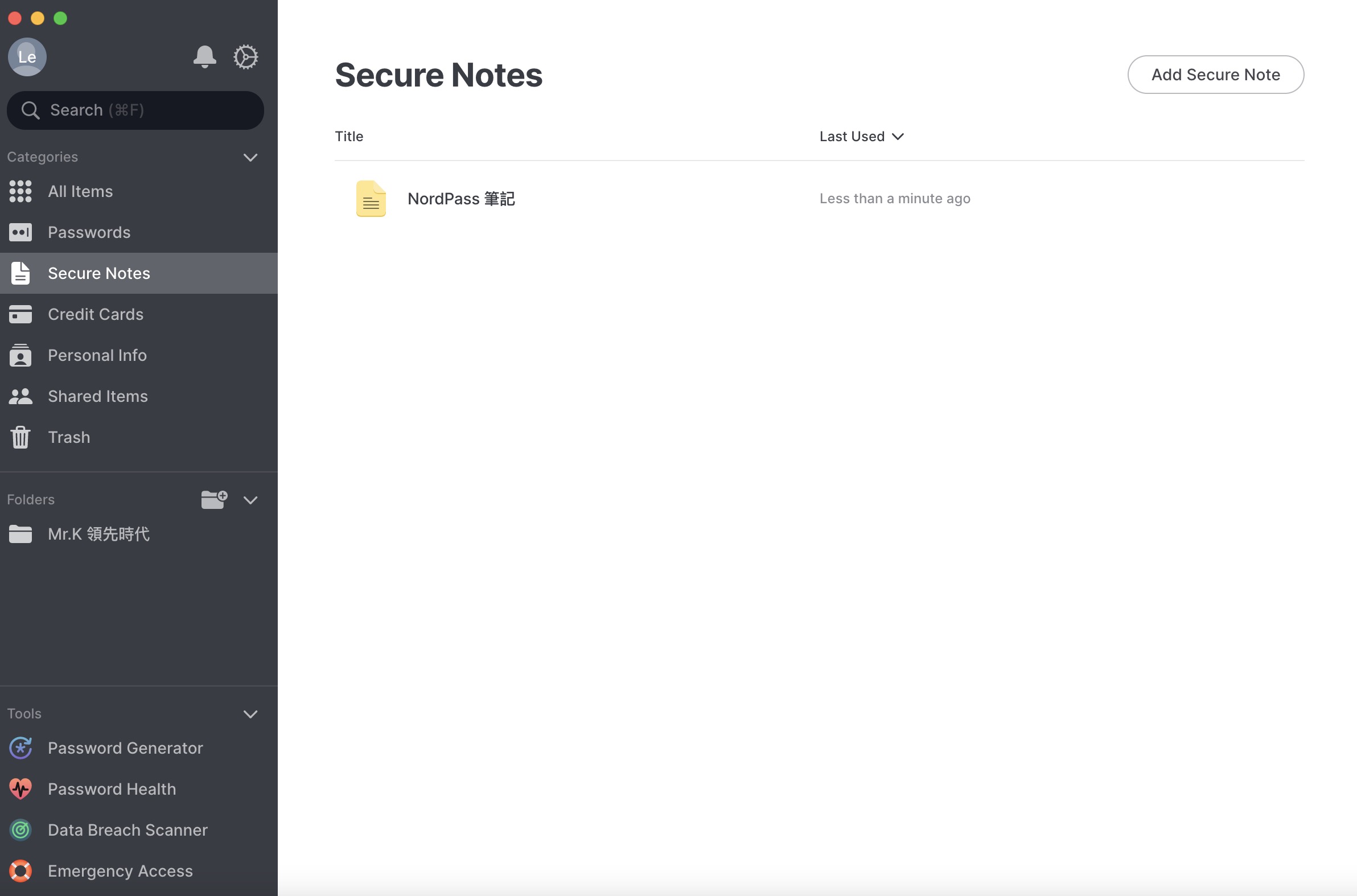1357x896 pixels.
Task: Focus the Search field
Action: tap(135, 110)
